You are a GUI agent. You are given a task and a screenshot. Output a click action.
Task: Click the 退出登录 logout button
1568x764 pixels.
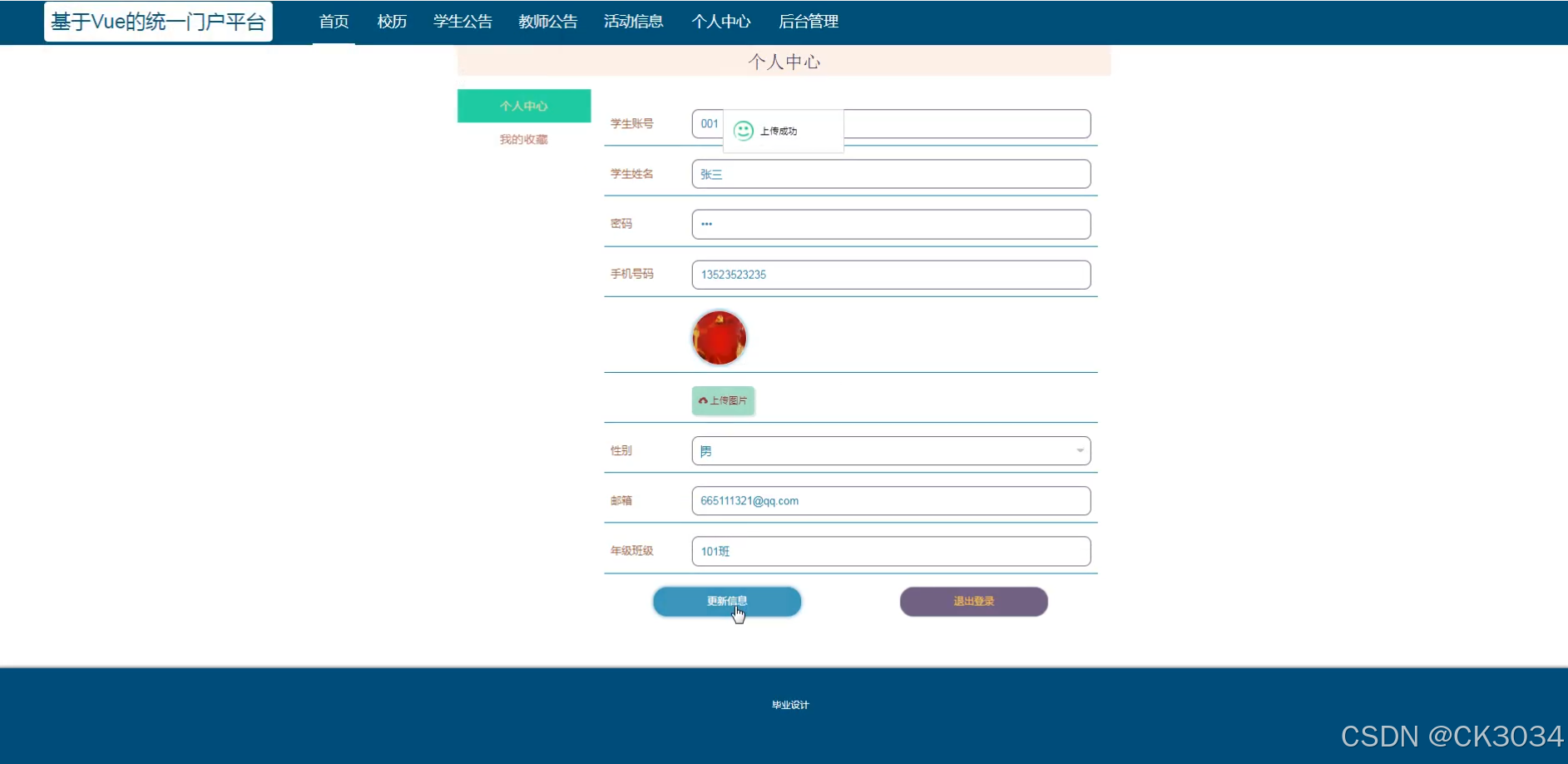(972, 601)
